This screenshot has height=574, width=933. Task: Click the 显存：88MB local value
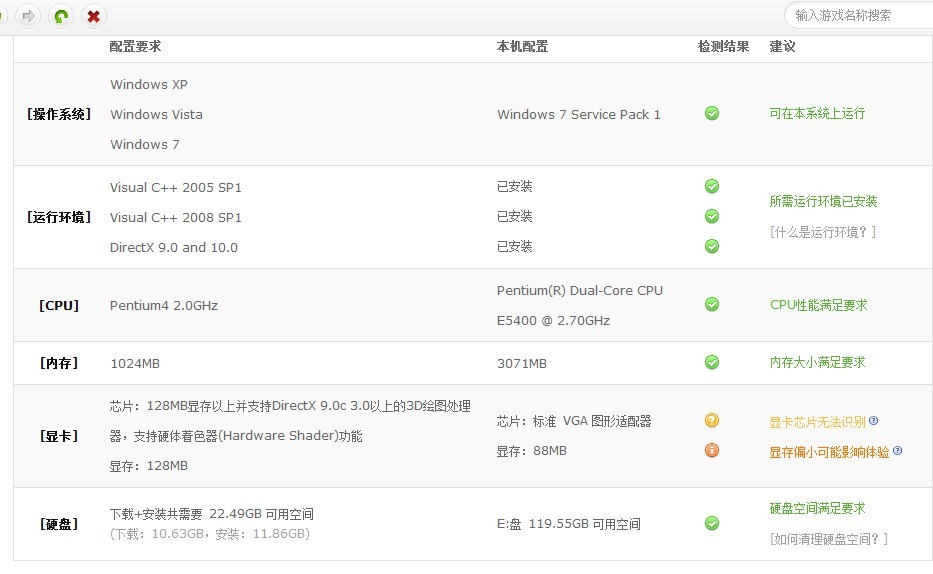click(x=532, y=451)
